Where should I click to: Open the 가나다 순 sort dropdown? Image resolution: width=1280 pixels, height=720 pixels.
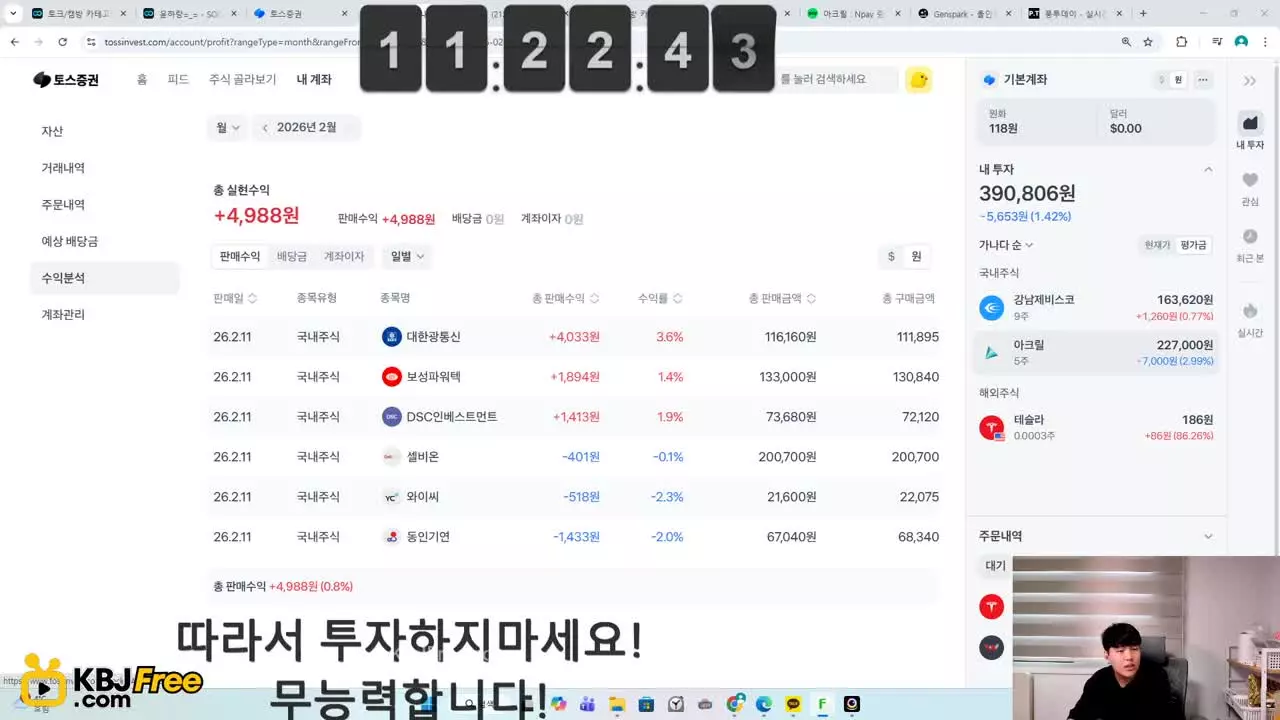[x=1006, y=245]
